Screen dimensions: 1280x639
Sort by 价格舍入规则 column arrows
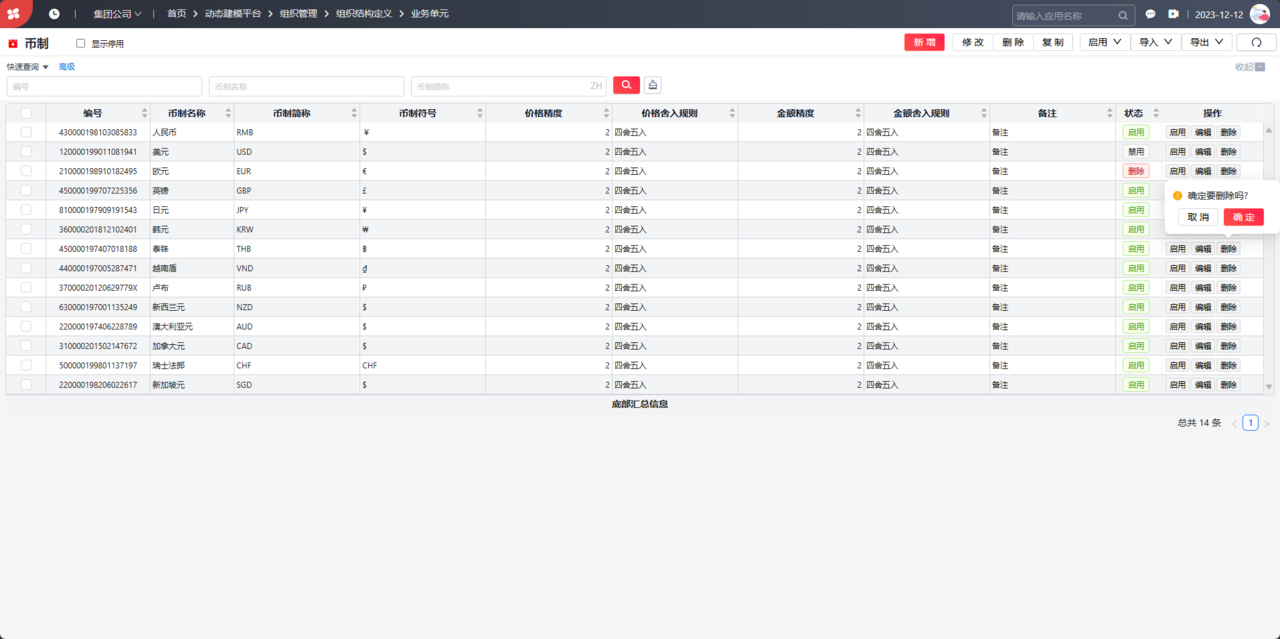tap(732, 113)
